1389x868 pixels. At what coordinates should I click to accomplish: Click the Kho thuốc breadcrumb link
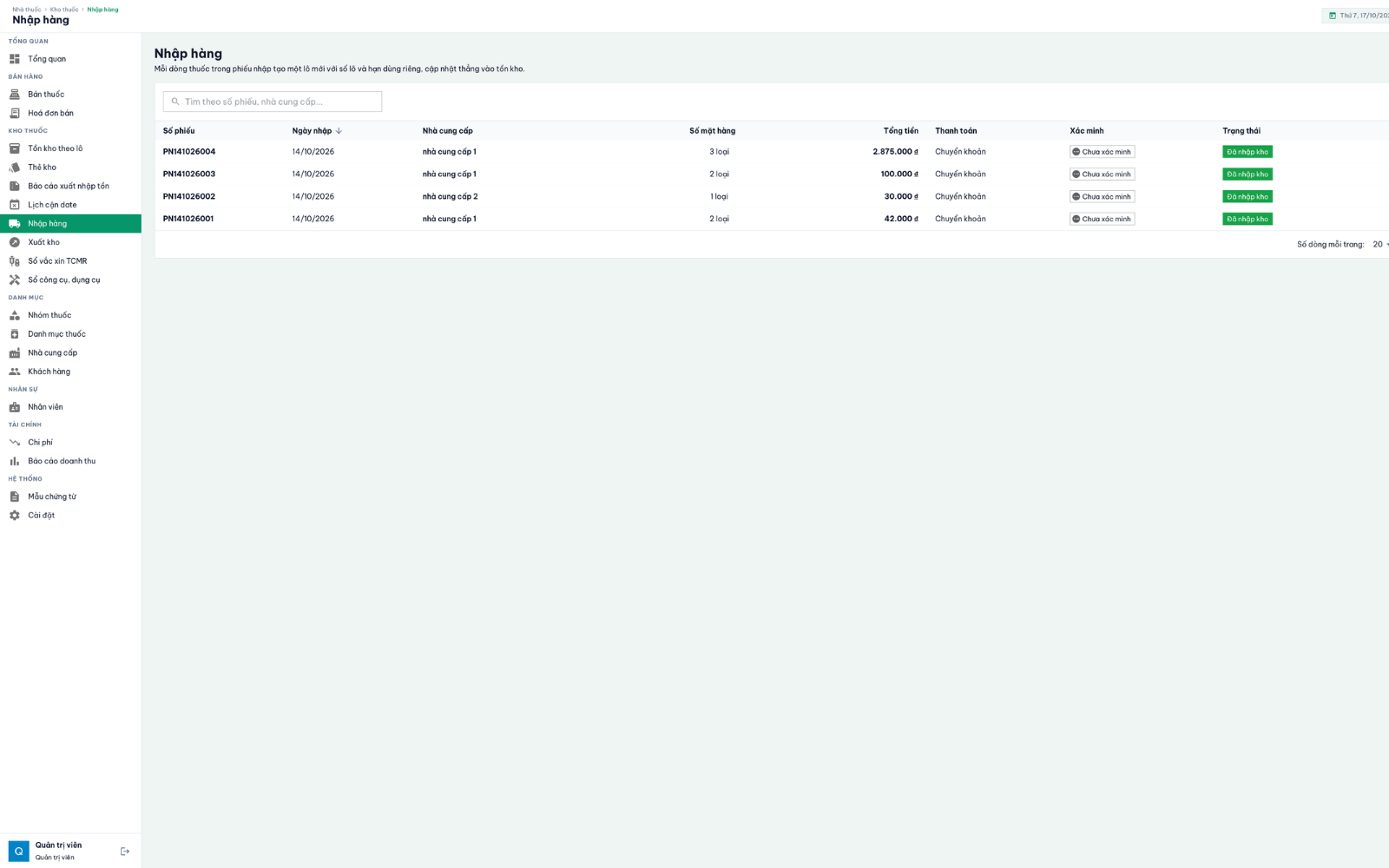[x=64, y=10]
